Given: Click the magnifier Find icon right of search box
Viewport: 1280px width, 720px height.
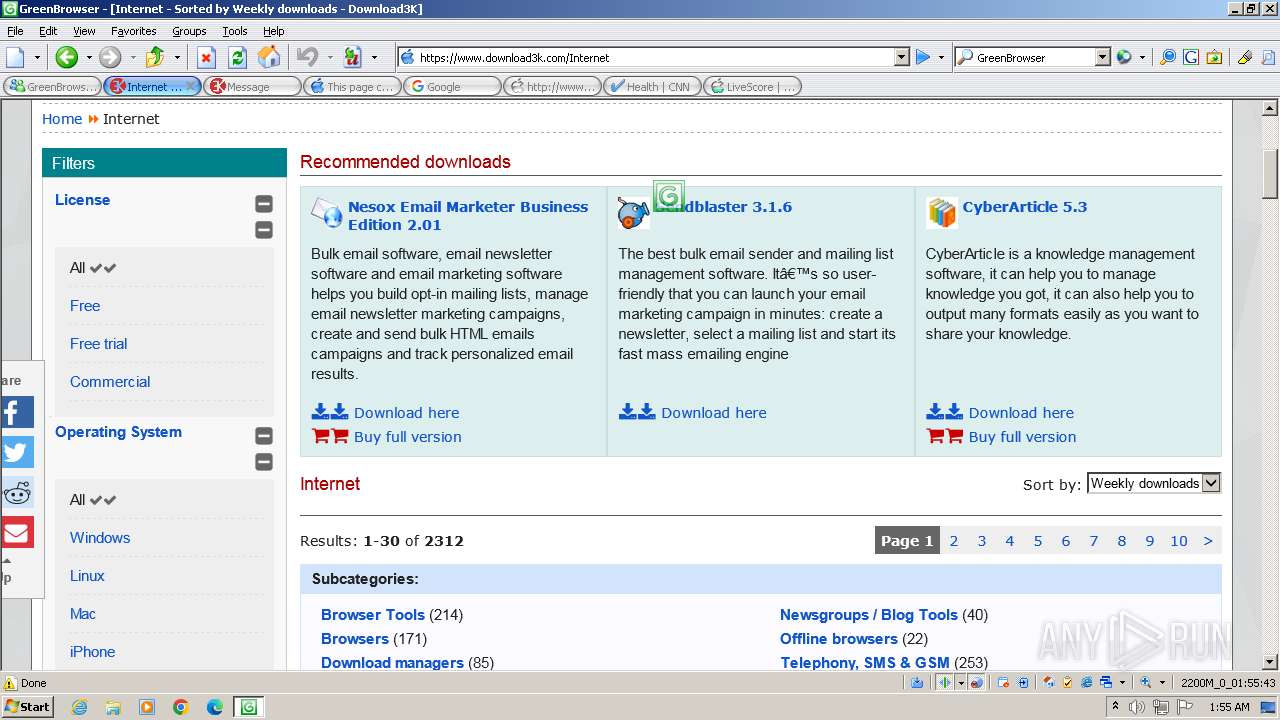Looking at the screenshot, I should point(1167,57).
